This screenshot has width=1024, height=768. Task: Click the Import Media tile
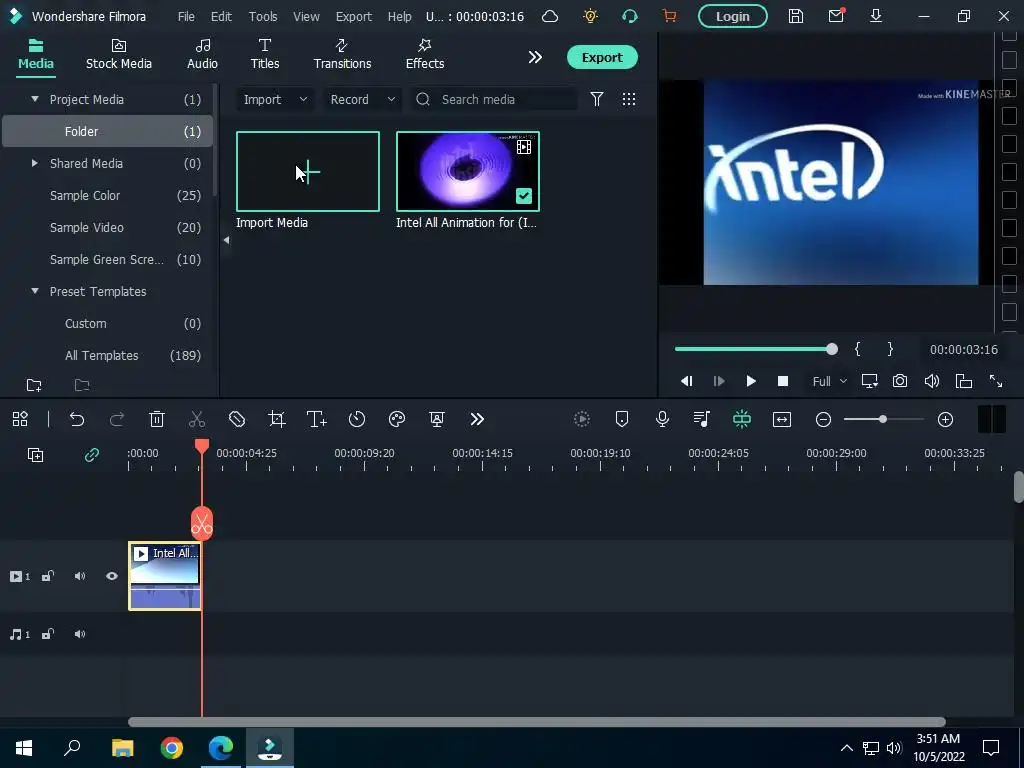(308, 172)
